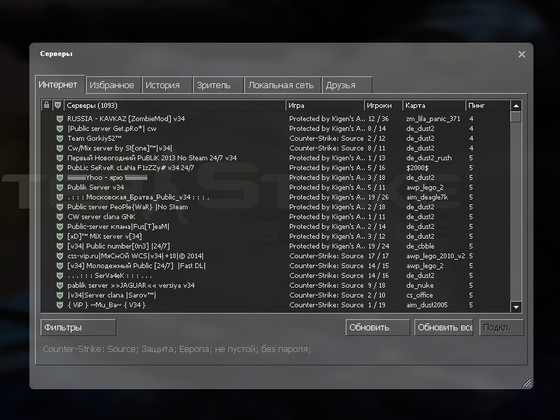Select Первый Новогодний PuBLiK 2013 server

coord(275,158)
